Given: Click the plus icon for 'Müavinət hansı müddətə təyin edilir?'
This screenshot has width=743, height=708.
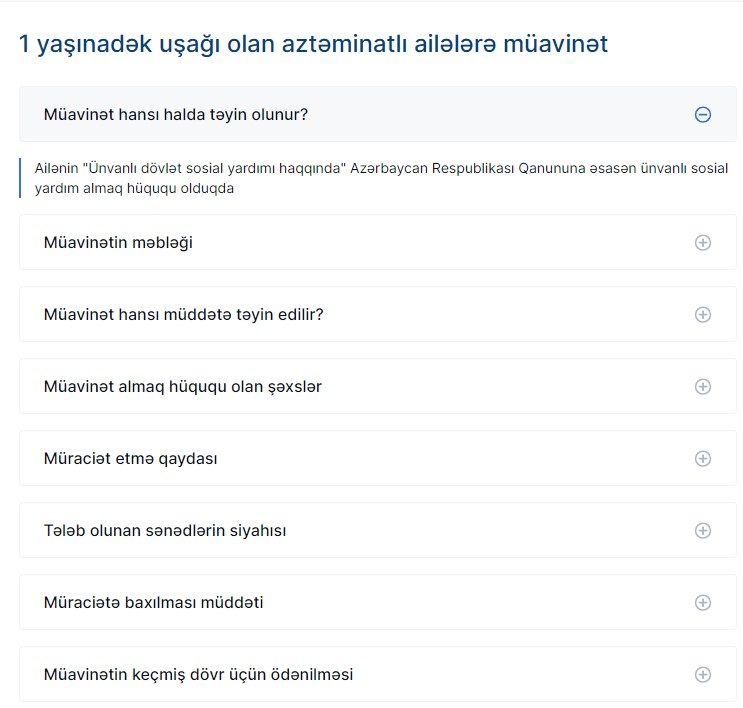Looking at the screenshot, I should pyautogui.click(x=702, y=315).
